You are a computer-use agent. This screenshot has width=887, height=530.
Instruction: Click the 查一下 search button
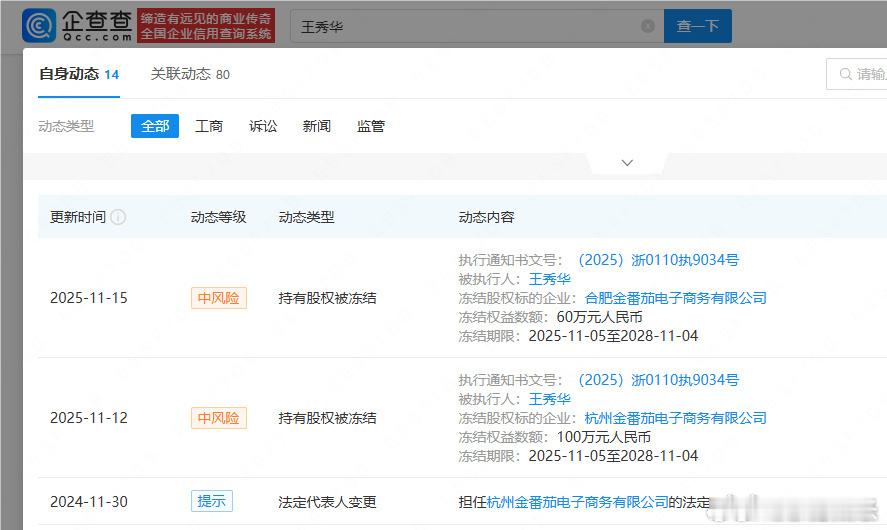pyautogui.click(x=697, y=26)
